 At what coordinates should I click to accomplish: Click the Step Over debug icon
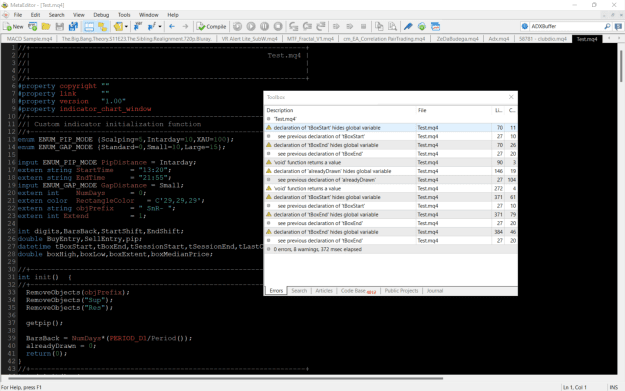pos(307,27)
